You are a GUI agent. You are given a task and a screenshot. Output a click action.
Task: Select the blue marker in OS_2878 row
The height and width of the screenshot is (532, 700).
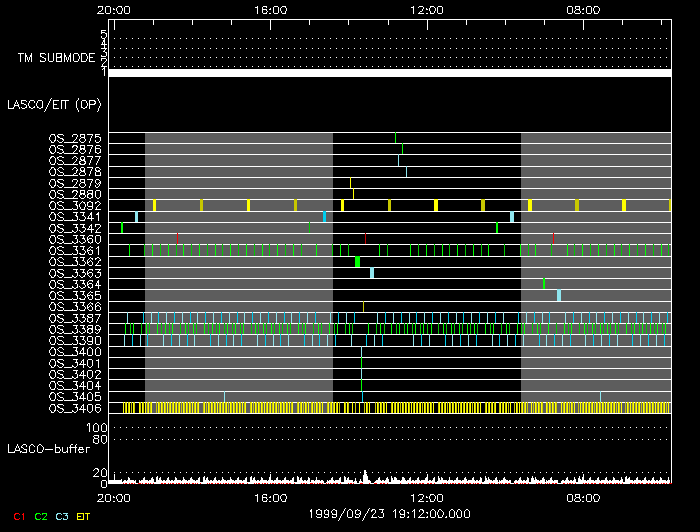point(406,171)
